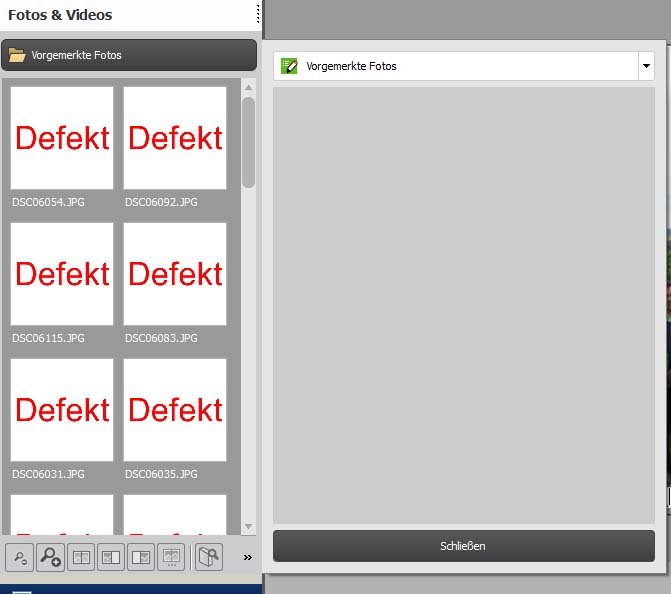Open the folder icon next to Vorgemerkte Fotos

(x=17, y=55)
